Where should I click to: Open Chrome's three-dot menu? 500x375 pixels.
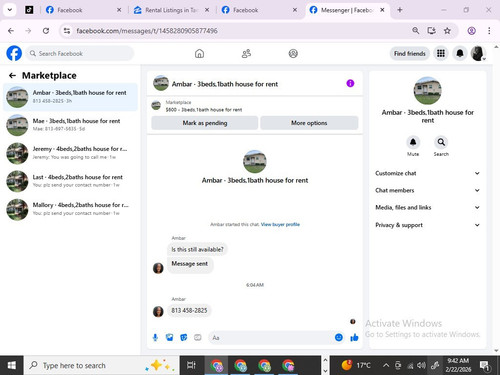(x=489, y=31)
